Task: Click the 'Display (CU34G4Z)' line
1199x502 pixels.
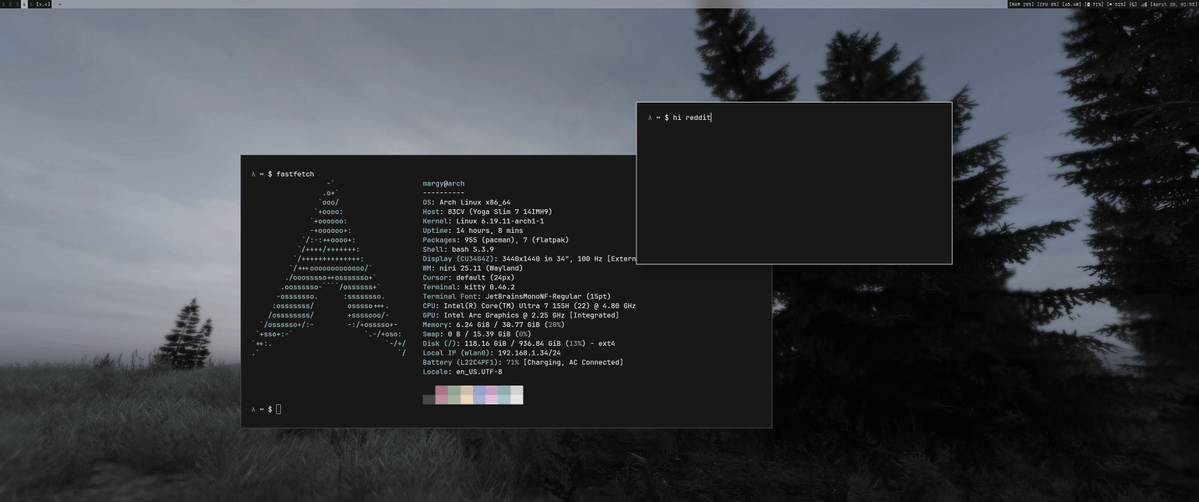Action: [529, 259]
